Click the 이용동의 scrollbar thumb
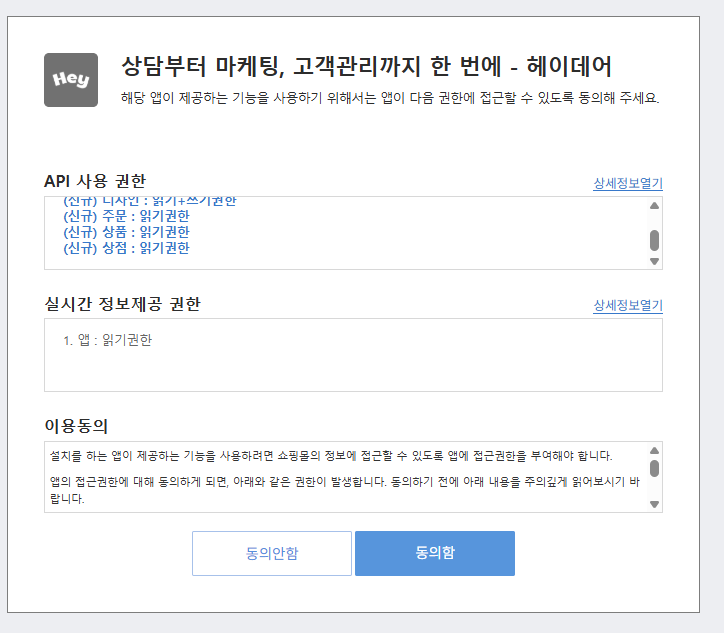724x633 pixels. [x=654, y=468]
